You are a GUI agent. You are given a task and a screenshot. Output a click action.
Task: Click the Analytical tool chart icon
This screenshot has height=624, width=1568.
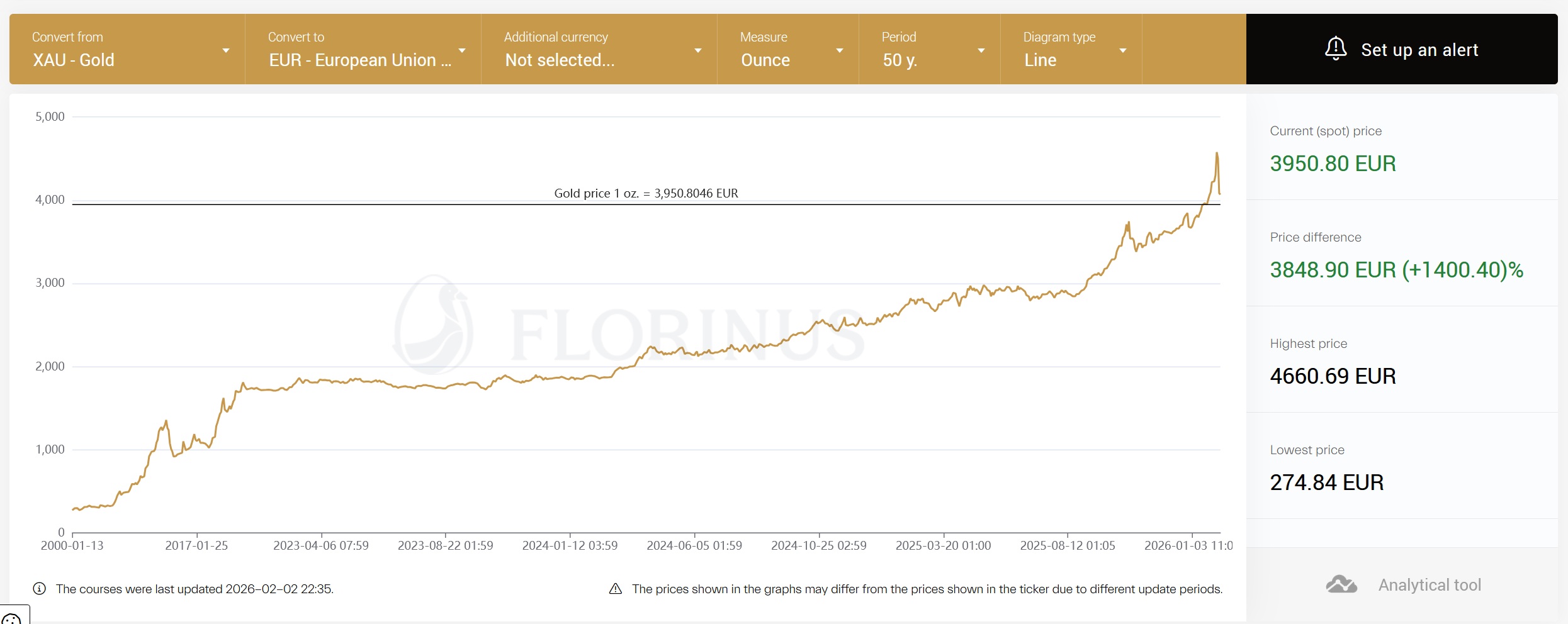[x=1341, y=584]
